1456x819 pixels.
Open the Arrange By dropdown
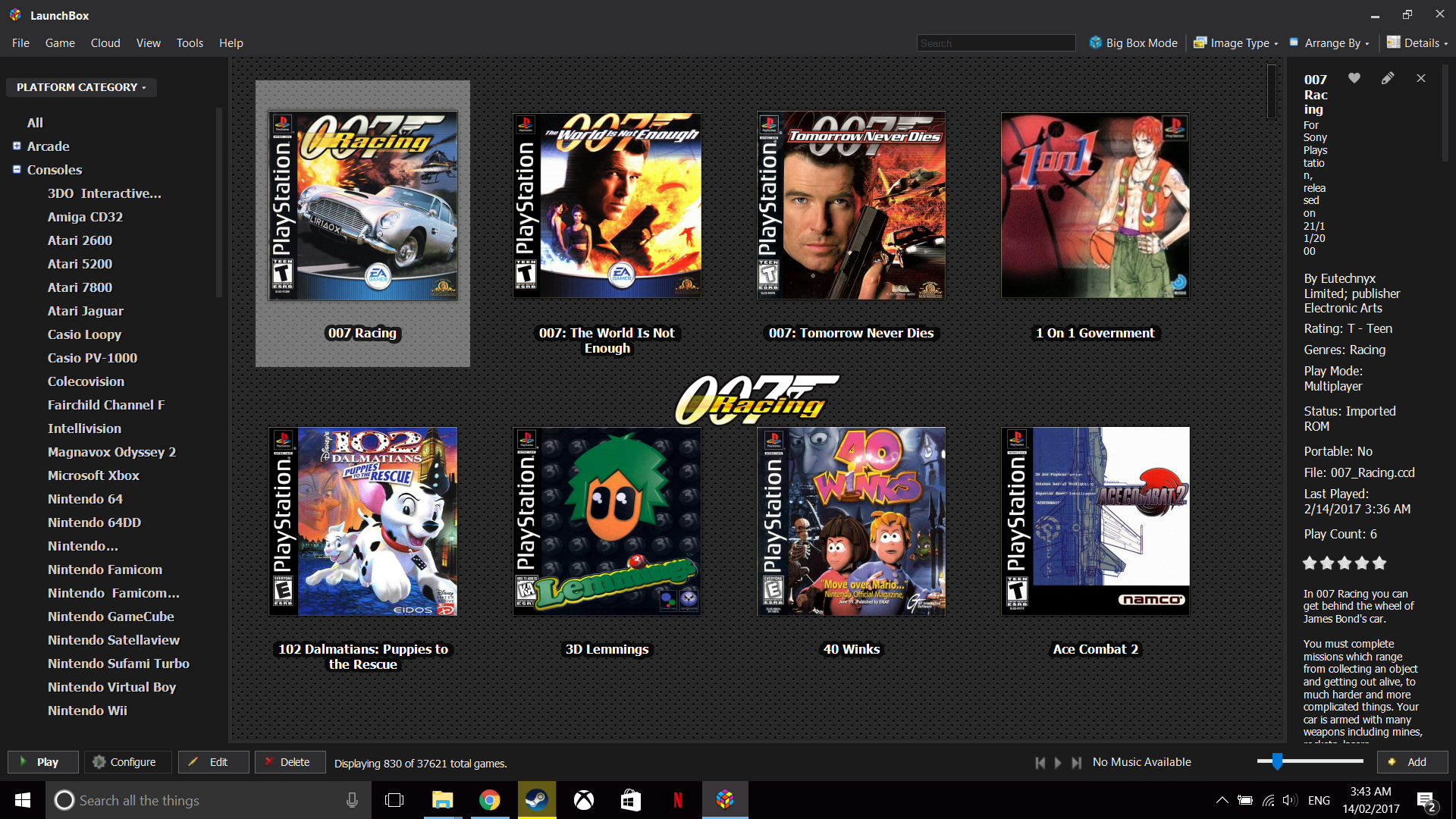pos(1329,43)
